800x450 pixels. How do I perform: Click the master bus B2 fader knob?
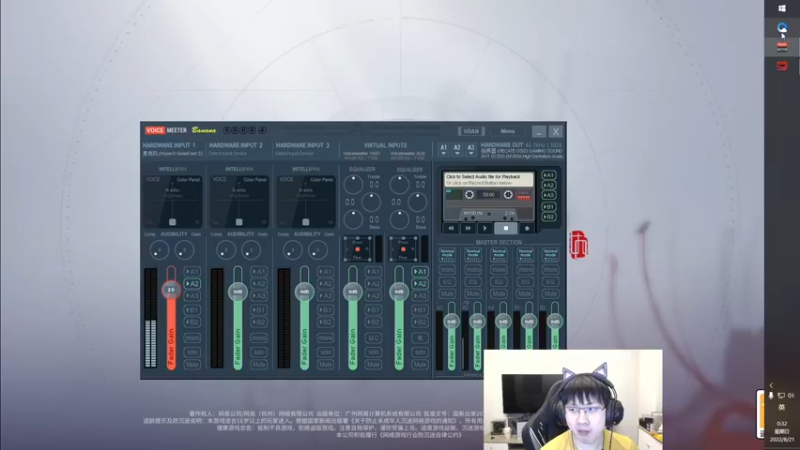pos(555,321)
